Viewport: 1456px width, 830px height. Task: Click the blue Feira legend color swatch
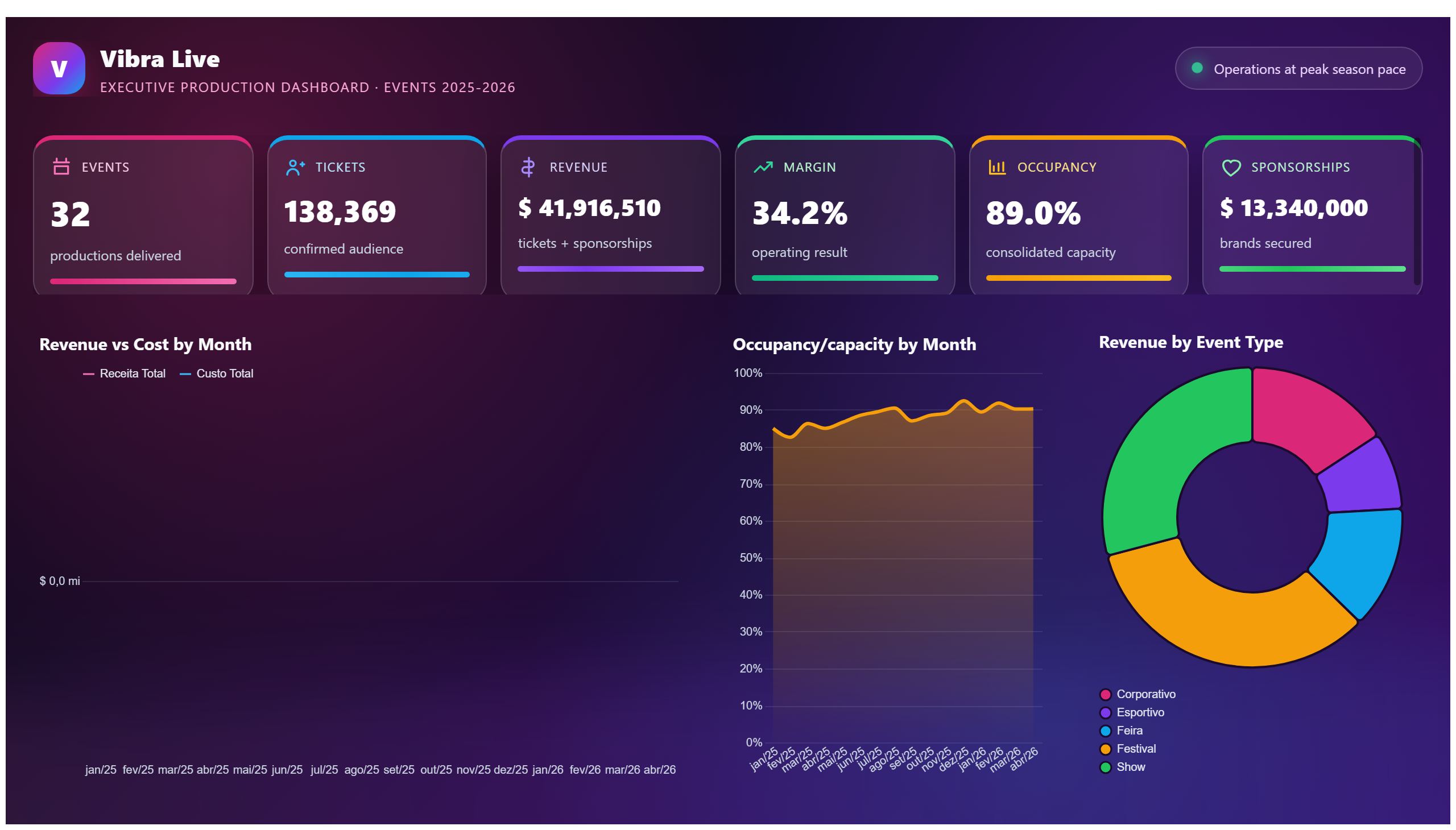[1106, 732]
